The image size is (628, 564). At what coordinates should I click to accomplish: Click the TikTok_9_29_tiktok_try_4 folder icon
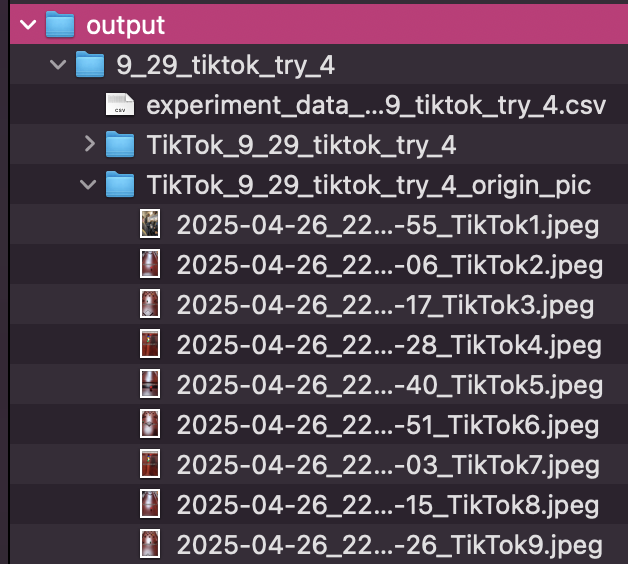click(120, 144)
